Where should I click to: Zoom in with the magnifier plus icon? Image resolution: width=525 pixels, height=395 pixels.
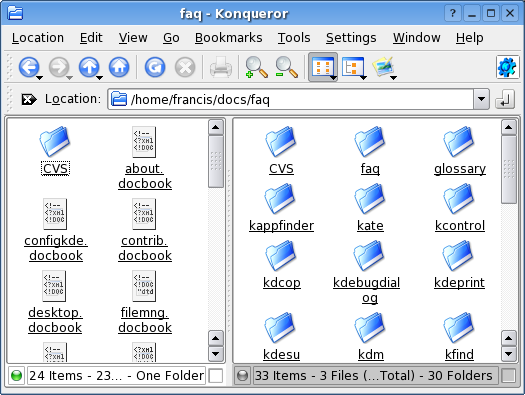click(256, 67)
